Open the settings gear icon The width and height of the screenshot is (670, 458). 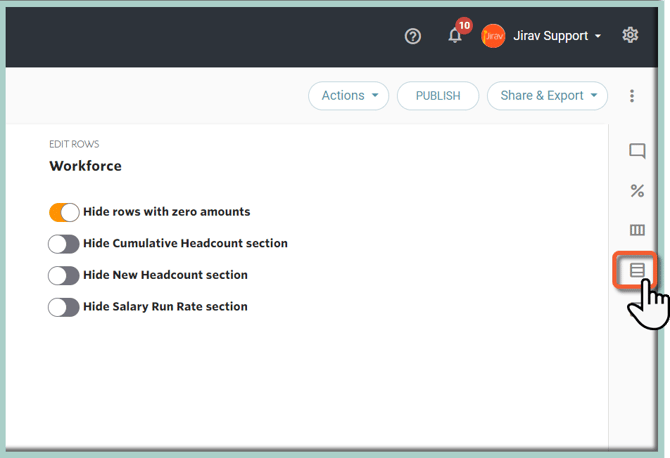(x=630, y=35)
